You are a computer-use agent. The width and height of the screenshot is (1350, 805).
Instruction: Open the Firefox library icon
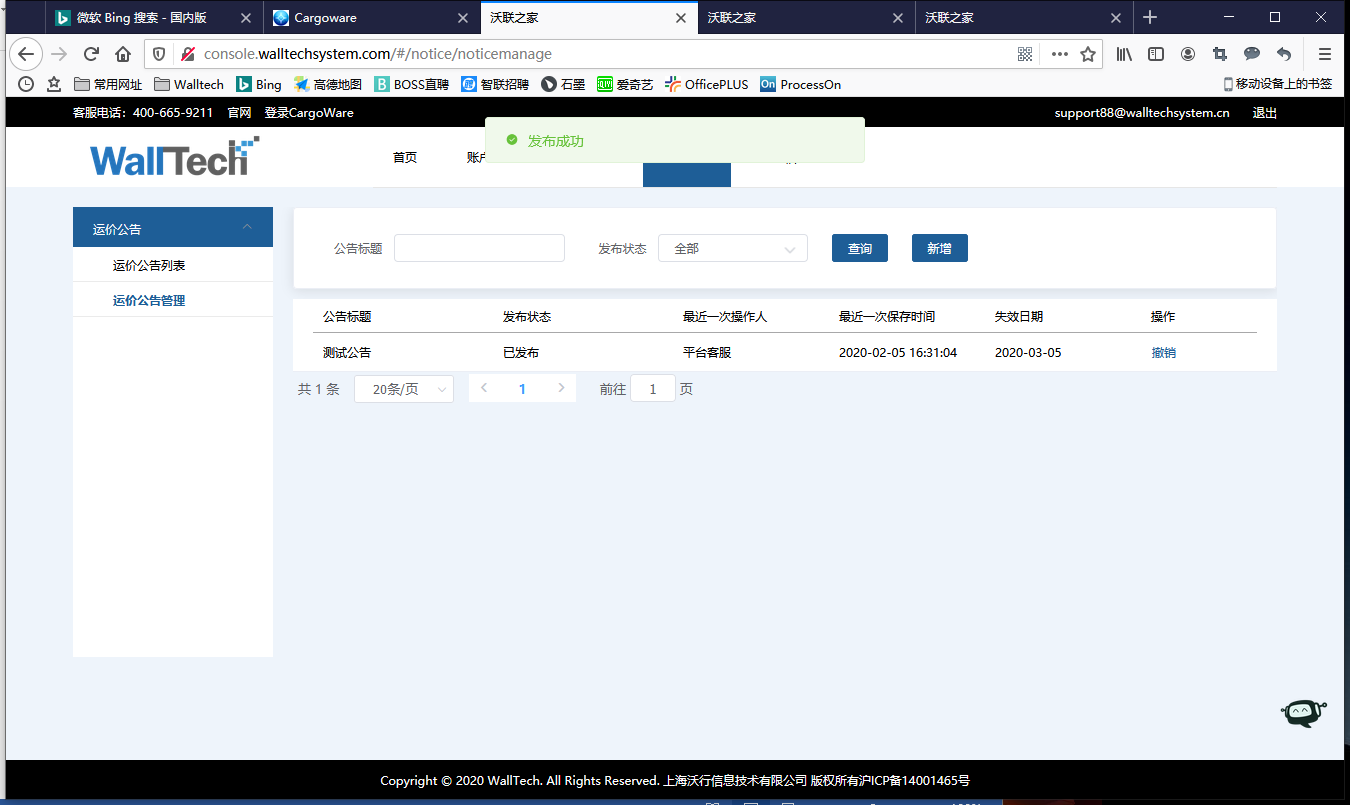tap(1124, 54)
